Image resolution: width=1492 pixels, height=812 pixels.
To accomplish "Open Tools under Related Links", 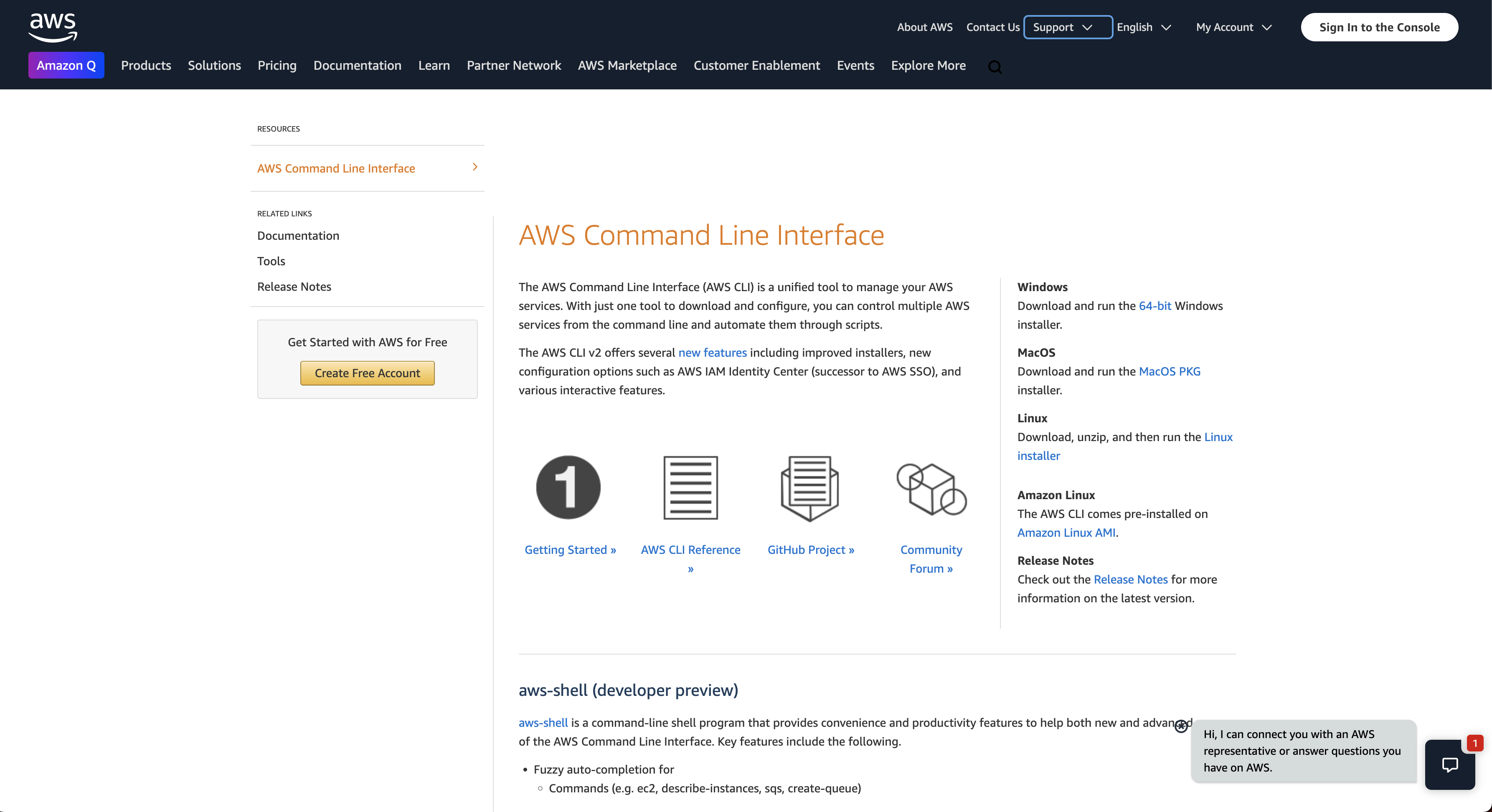I will (271, 261).
